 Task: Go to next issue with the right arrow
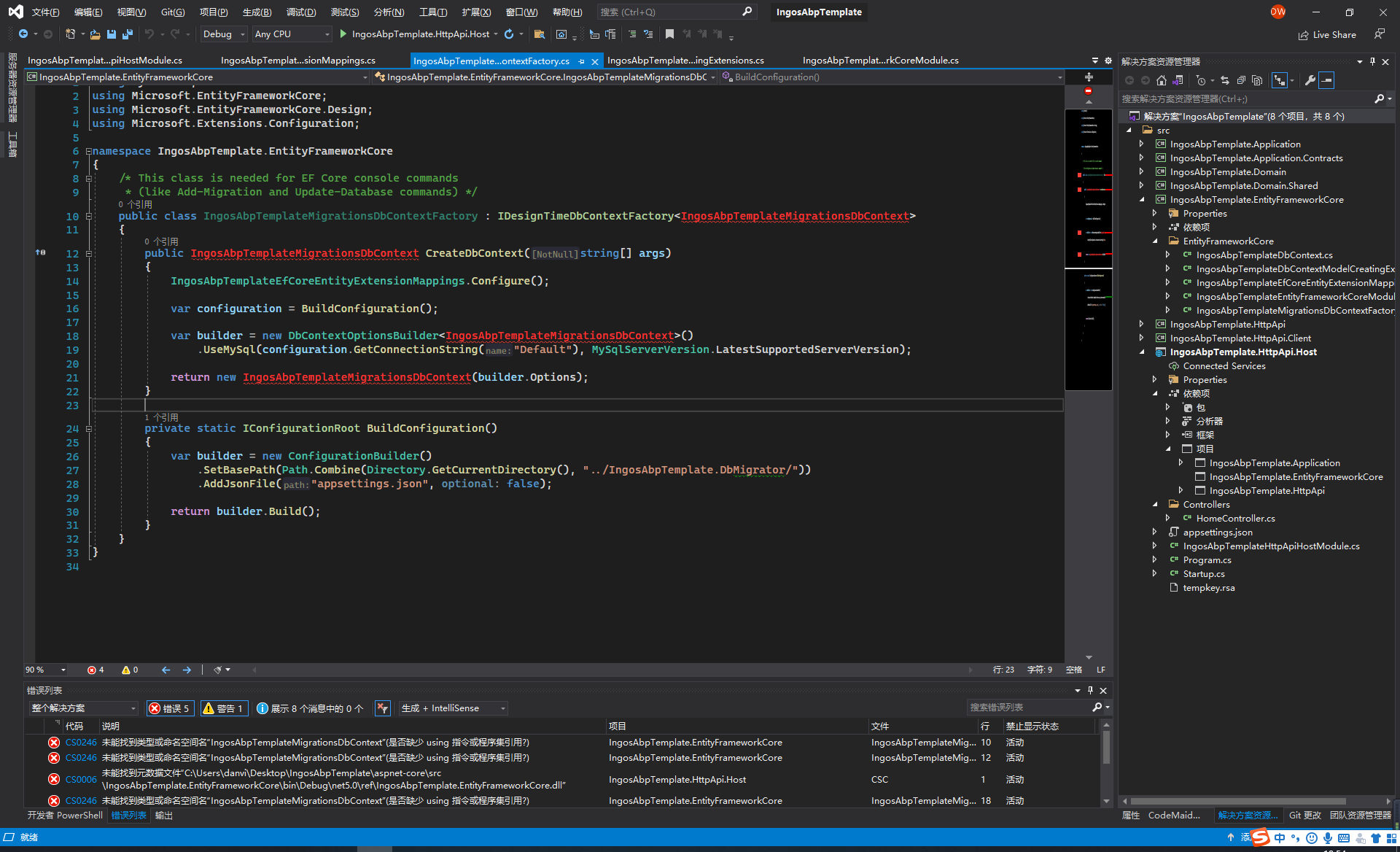coord(187,670)
